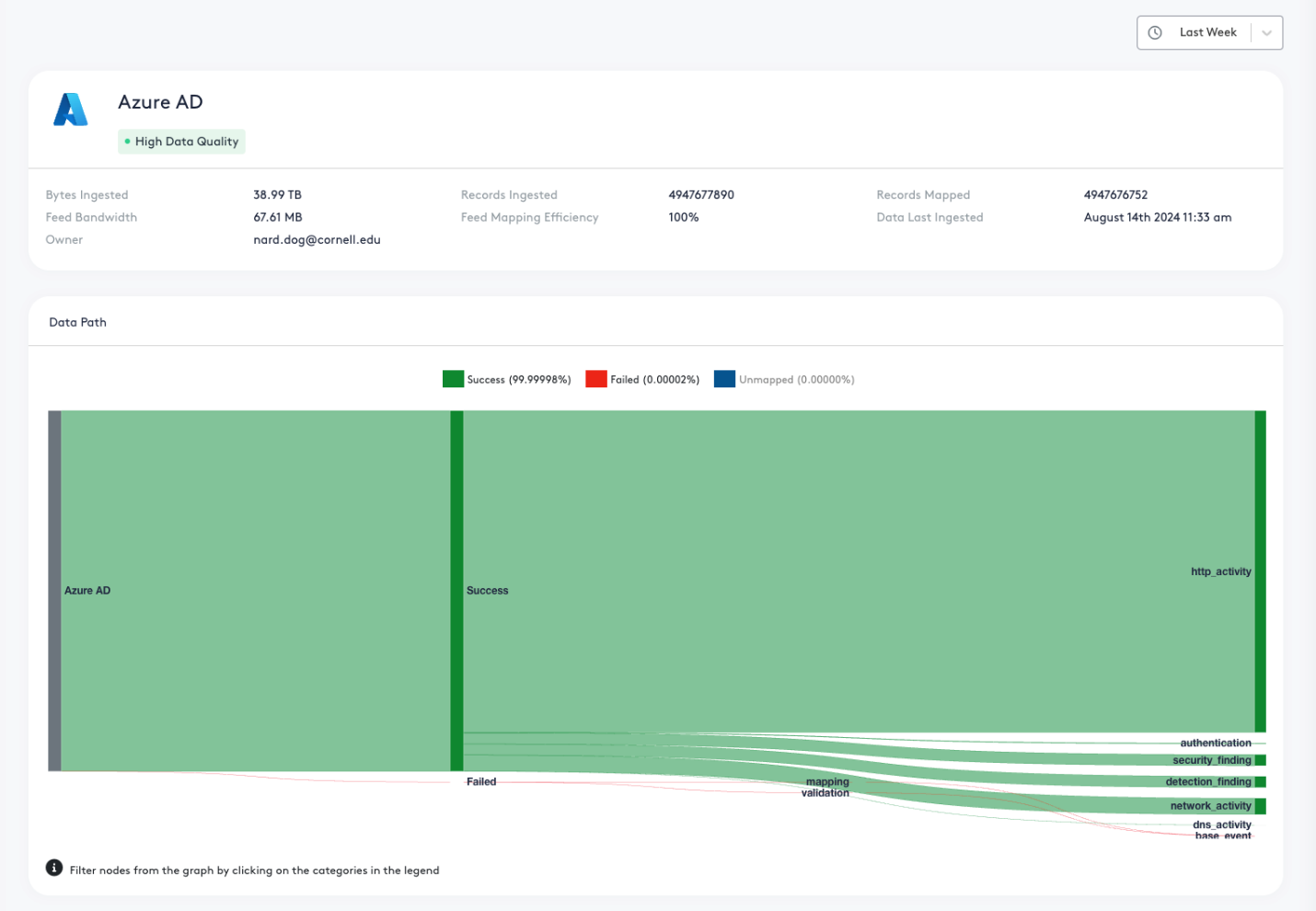Viewport: 1316px width, 911px height.
Task: Click the Data Last Ingested timestamp
Action: (x=1158, y=218)
